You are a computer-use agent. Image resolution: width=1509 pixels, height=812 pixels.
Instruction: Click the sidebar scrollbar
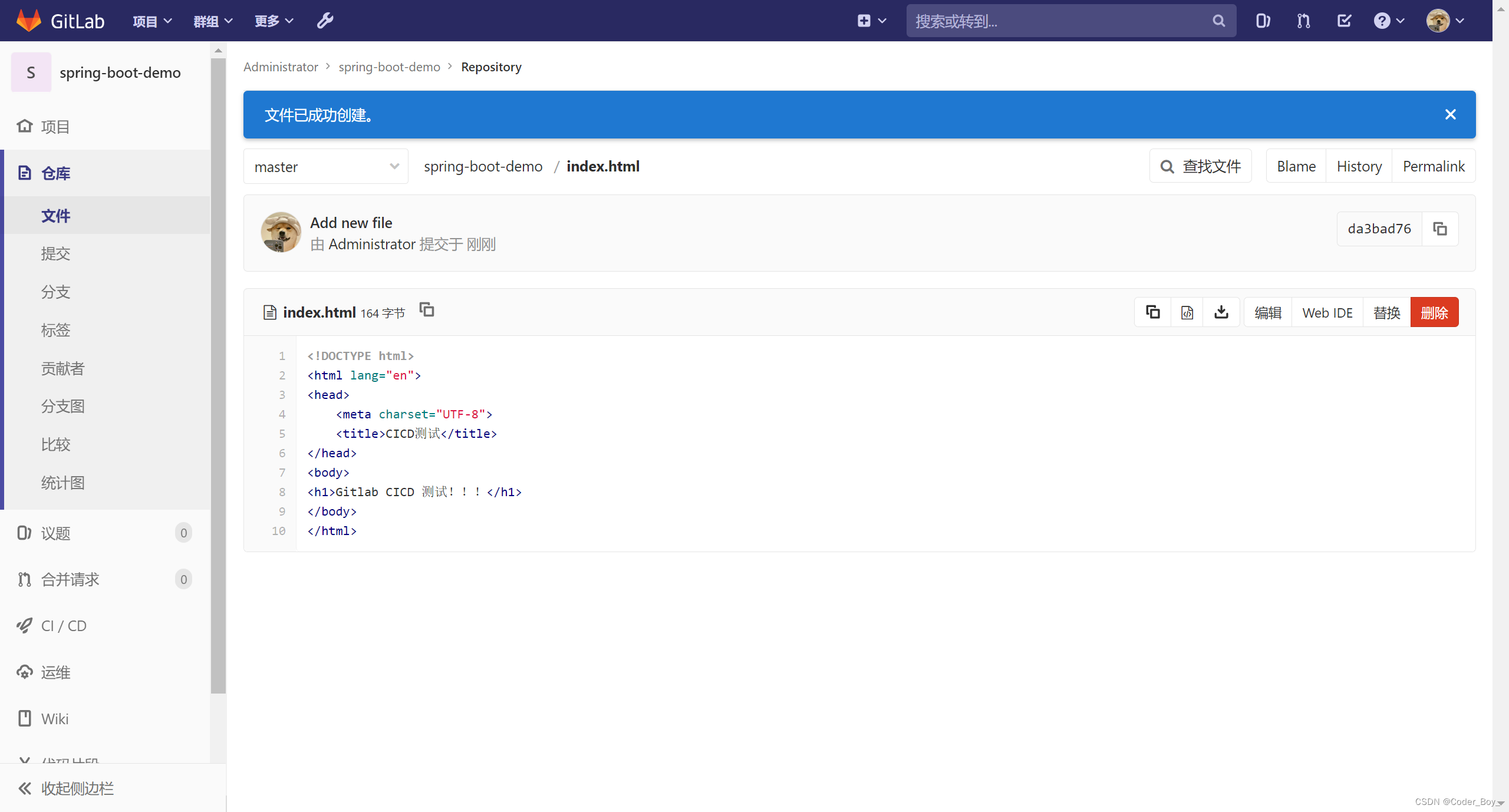(218, 375)
